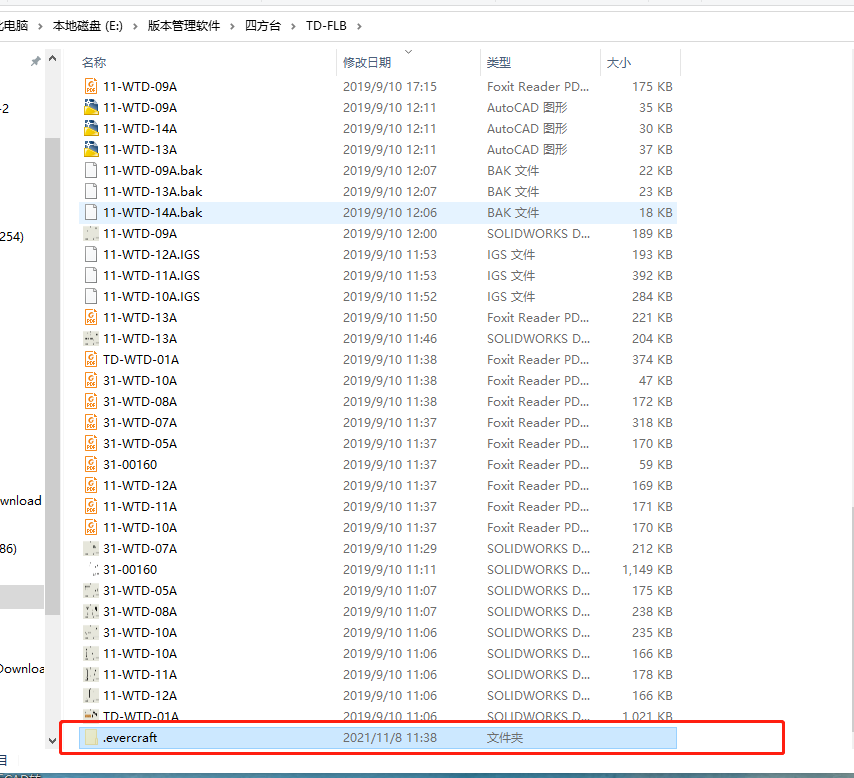This screenshot has width=854, height=778.
Task: Open the dropdown chevron after TD-FLB
Action: (x=359, y=26)
